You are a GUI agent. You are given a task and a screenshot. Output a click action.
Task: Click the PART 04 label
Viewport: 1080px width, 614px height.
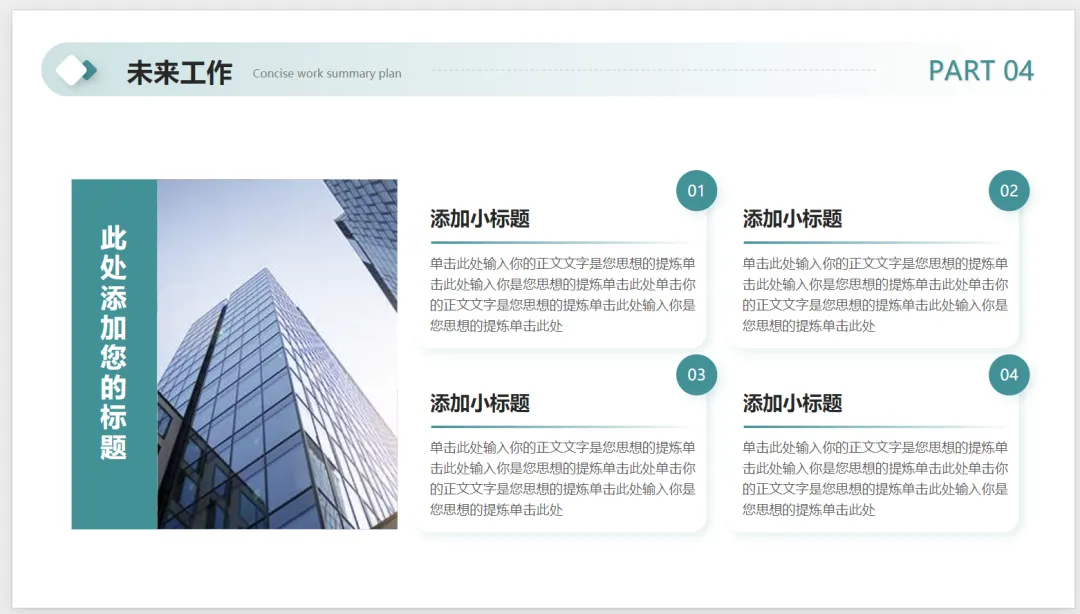click(980, 70)
